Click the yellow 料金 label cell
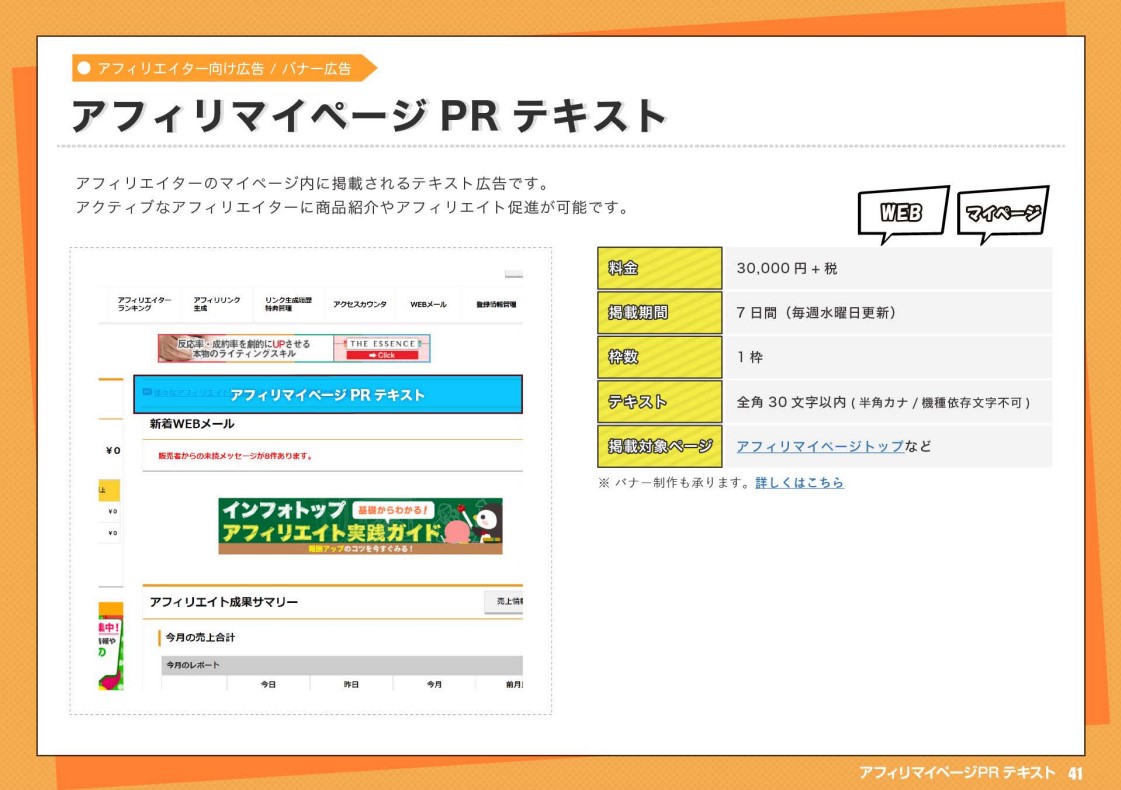The height and width of the screenshot is (790, 1121). point(659,268)
